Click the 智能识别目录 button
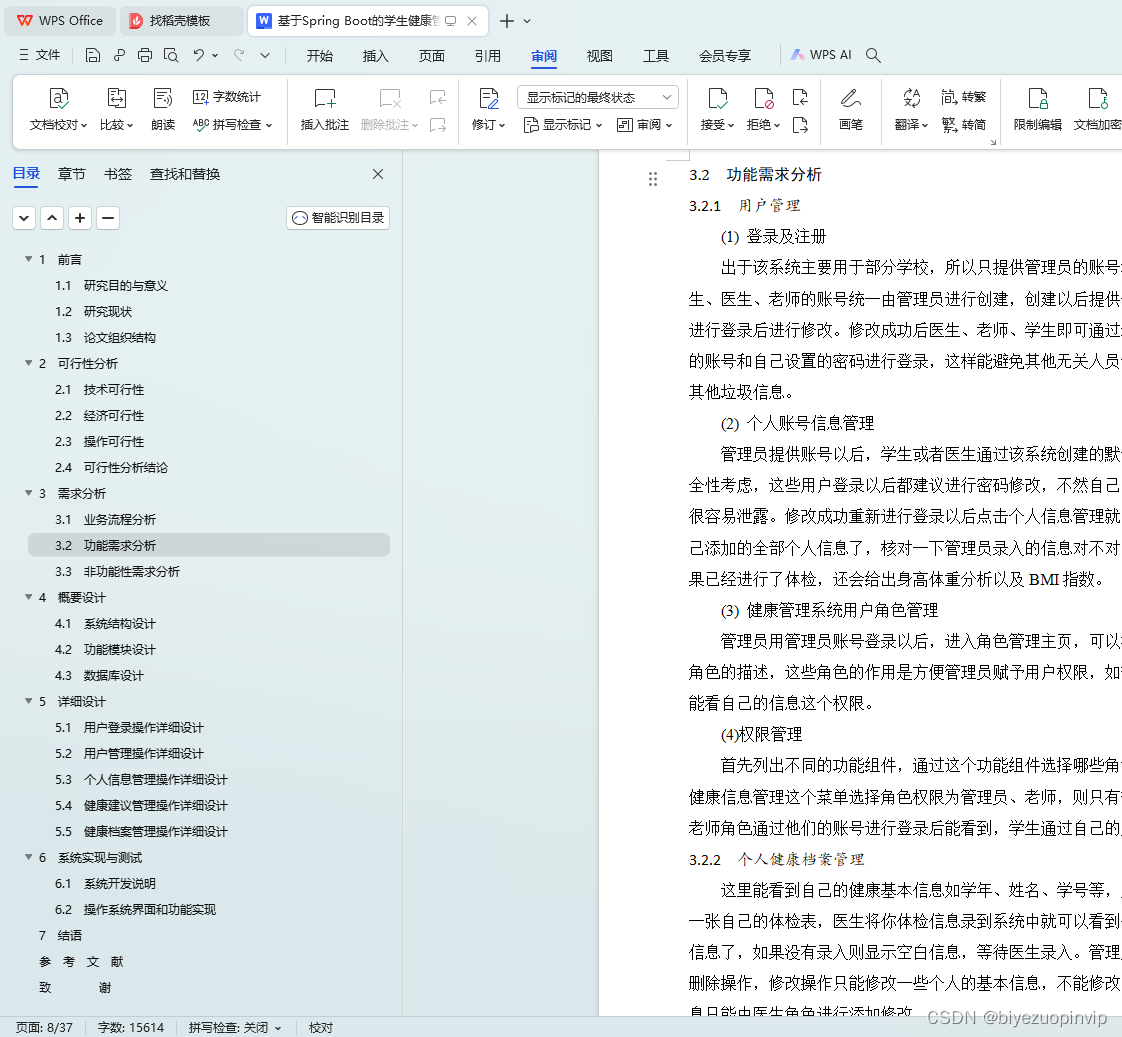1122x1037 pixels. tap(338, 218)
